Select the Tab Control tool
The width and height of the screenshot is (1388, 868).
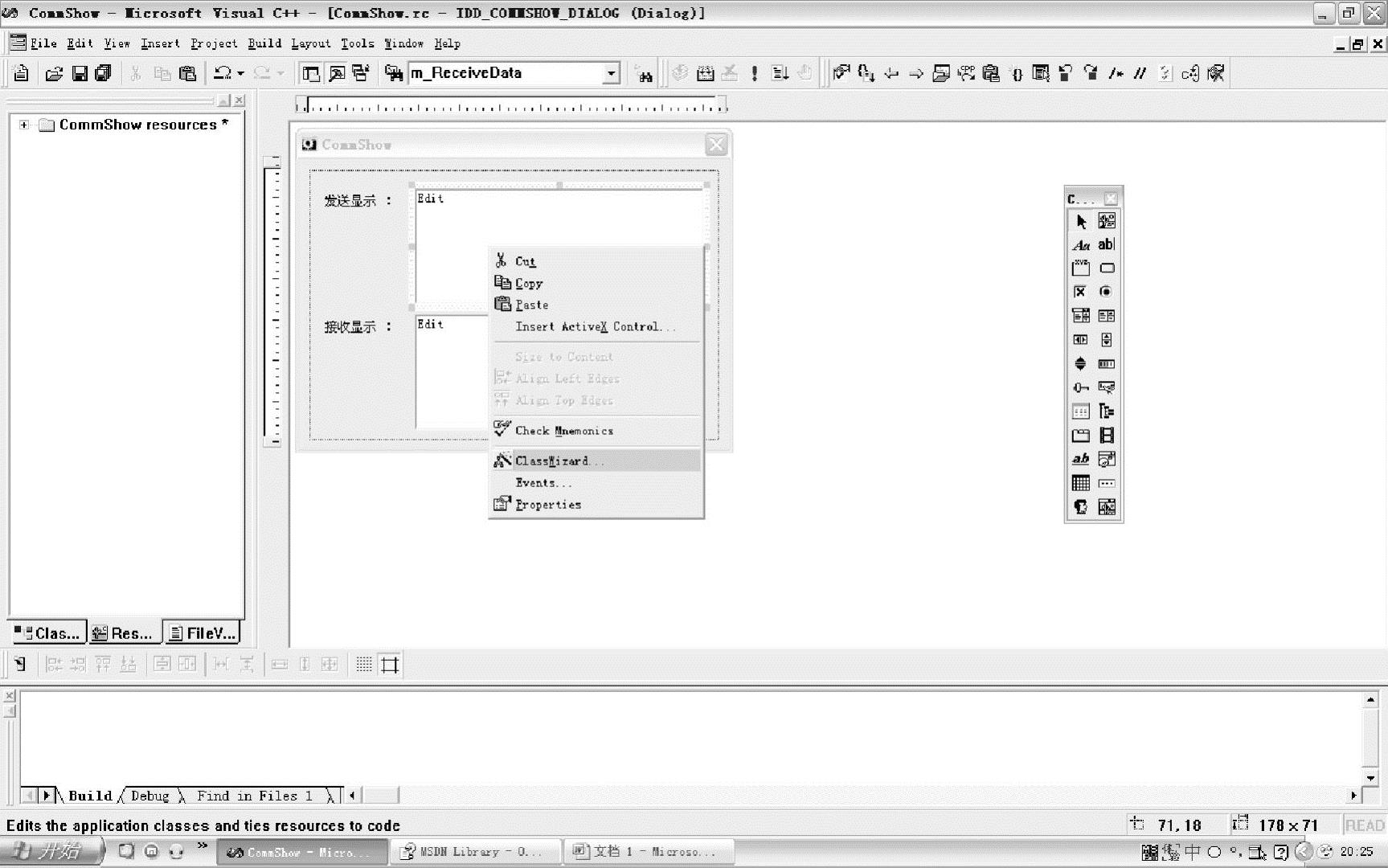(1081, 436)
